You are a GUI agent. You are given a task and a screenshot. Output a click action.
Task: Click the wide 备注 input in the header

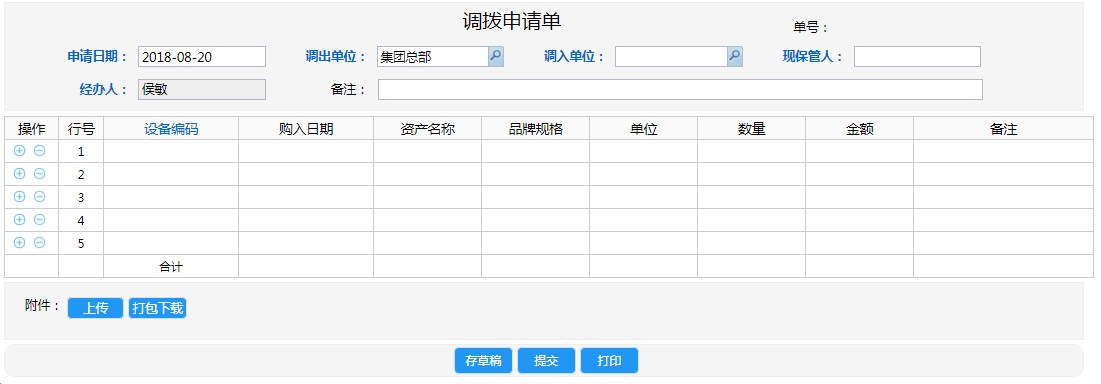(680, 89)
